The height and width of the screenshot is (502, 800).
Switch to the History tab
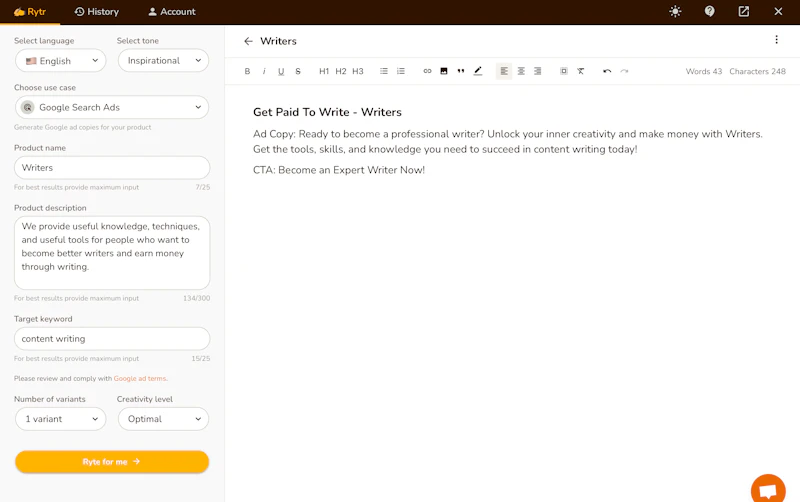tap(96, 12)
